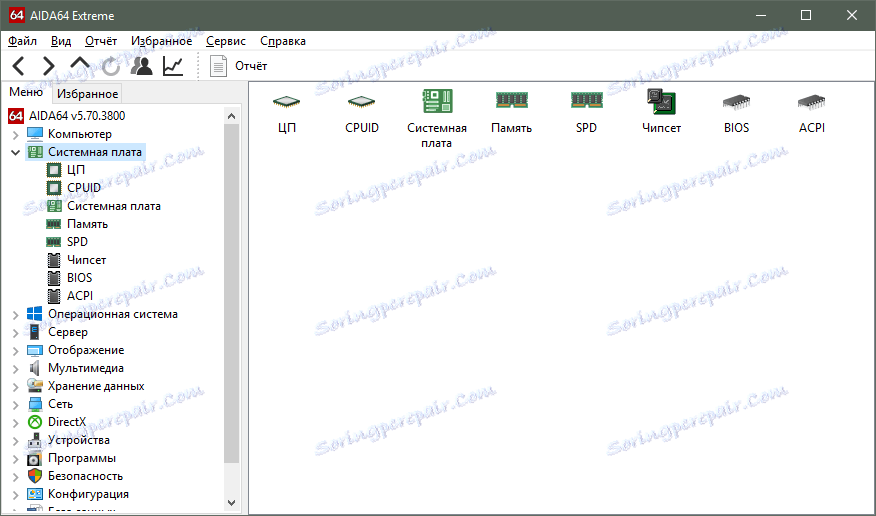Open the CPUID icon in the right pane

point(361,113)
